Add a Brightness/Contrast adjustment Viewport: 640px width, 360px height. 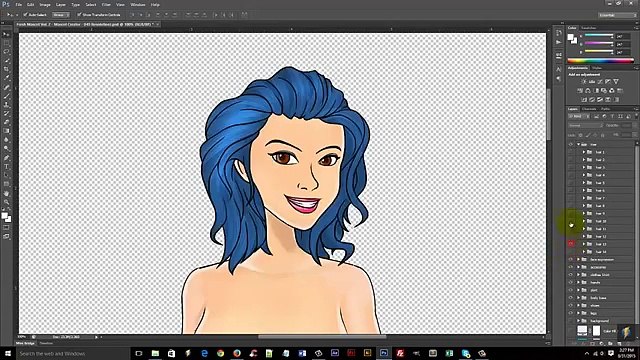click(x=584, y=82)
